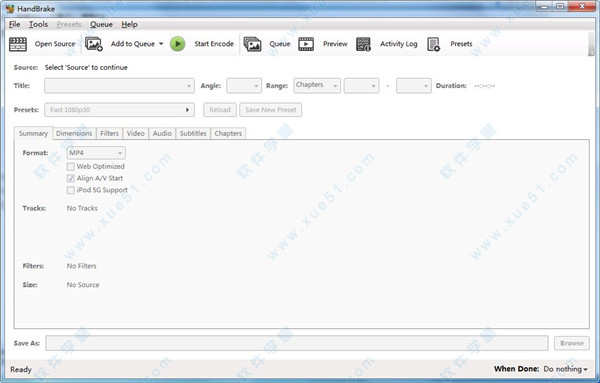
Task: Expand the Angle dropdown
Action: (x=244, y=86)
